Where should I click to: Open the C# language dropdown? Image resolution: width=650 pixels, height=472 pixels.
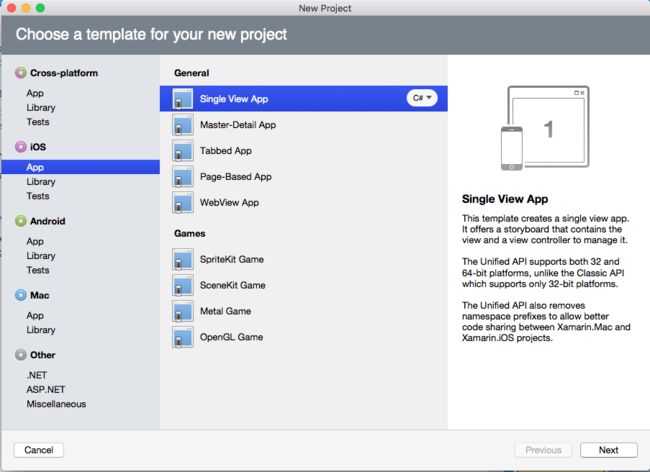pyautogui.click(x=422, y=98)
